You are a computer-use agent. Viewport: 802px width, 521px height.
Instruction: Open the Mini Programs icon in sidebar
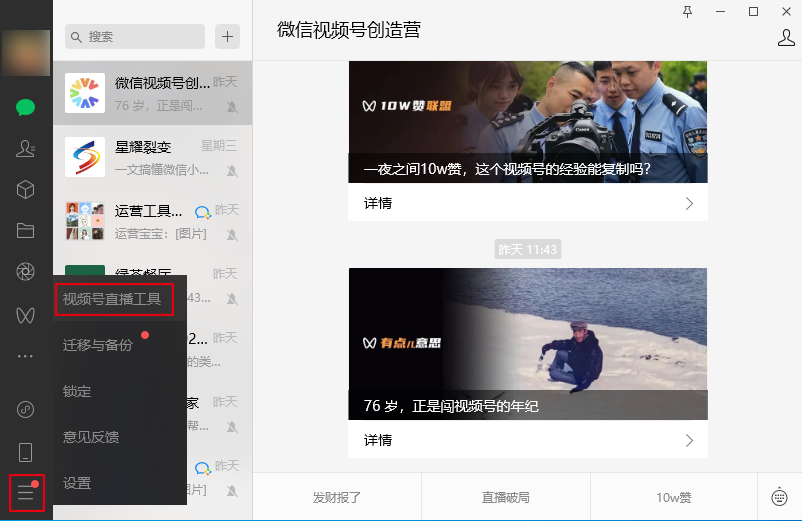coord(26,409)
